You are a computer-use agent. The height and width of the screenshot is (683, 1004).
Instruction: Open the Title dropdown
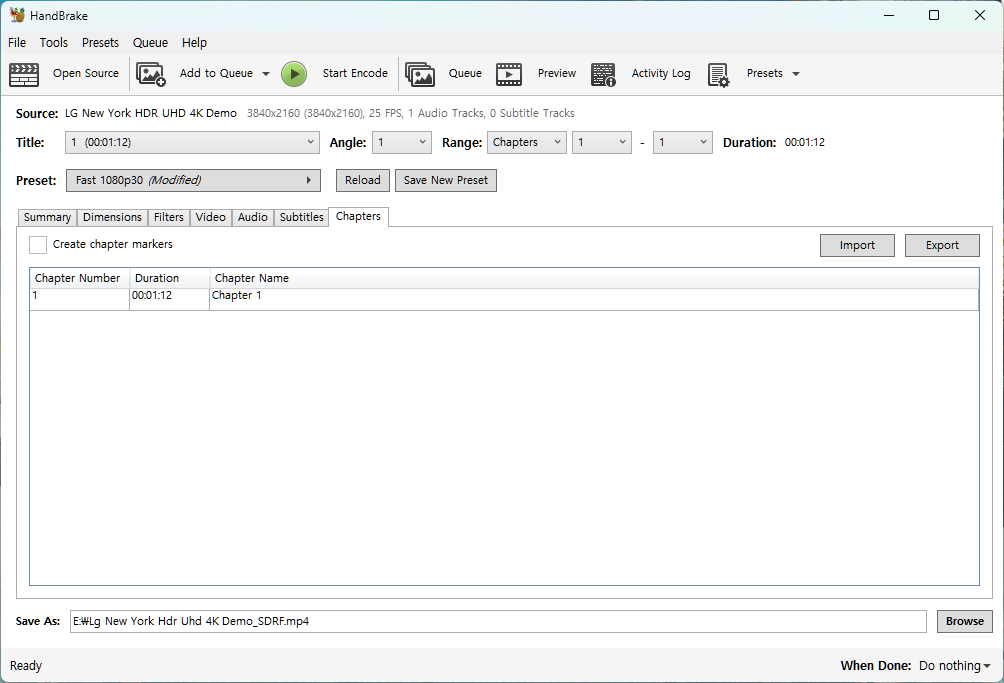pos(192,142)
